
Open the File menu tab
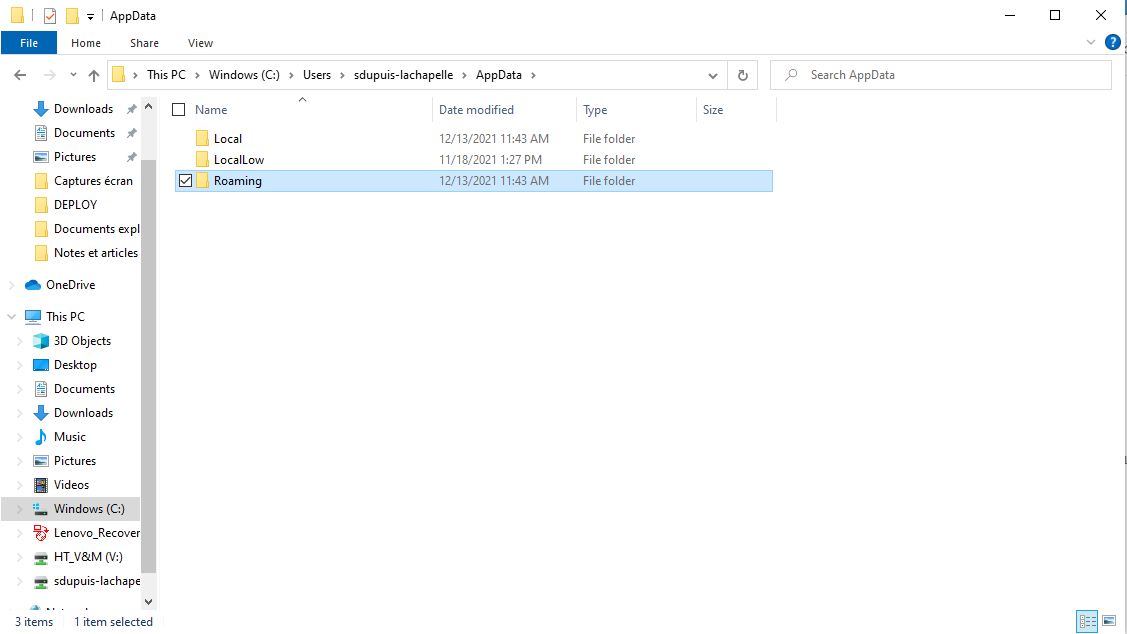pos(29,43)
